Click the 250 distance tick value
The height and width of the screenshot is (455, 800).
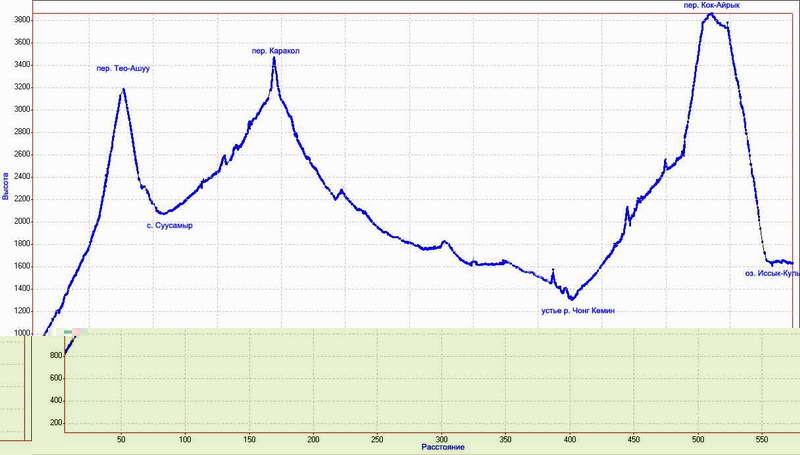pos(377,439)
